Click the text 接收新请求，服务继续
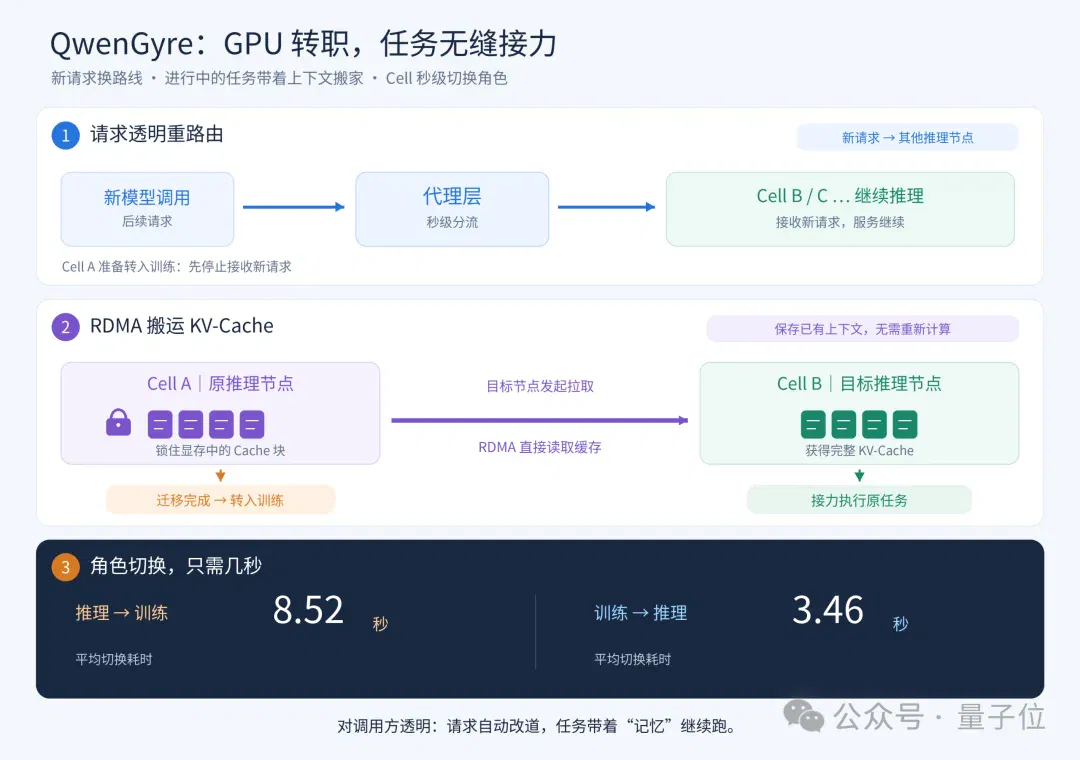The height and width of the screenshot is (760, 1080). [x=840, y=222]
